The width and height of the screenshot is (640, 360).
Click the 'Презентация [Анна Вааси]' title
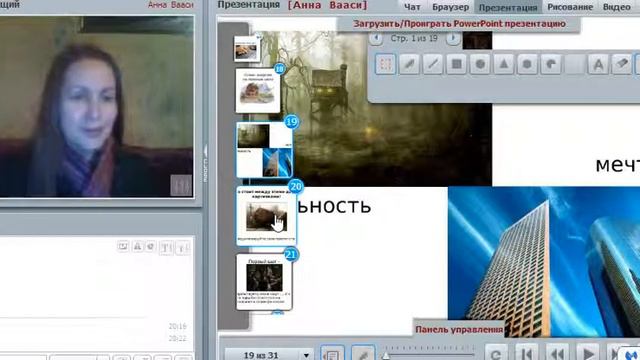tap(292, 5)
